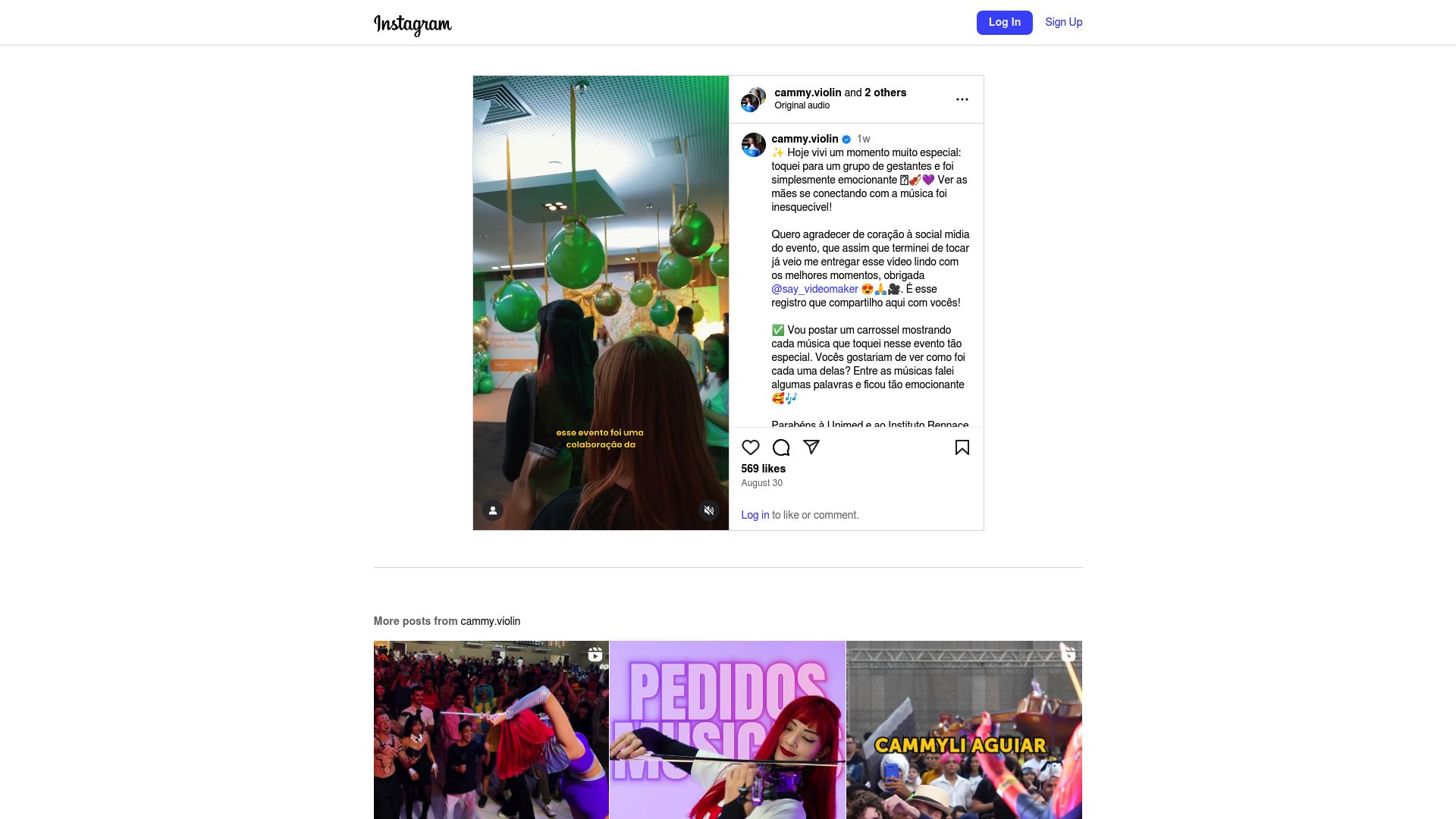Share the post using the paper plane icon
The image size is (1456, 819).
[811, 447]
